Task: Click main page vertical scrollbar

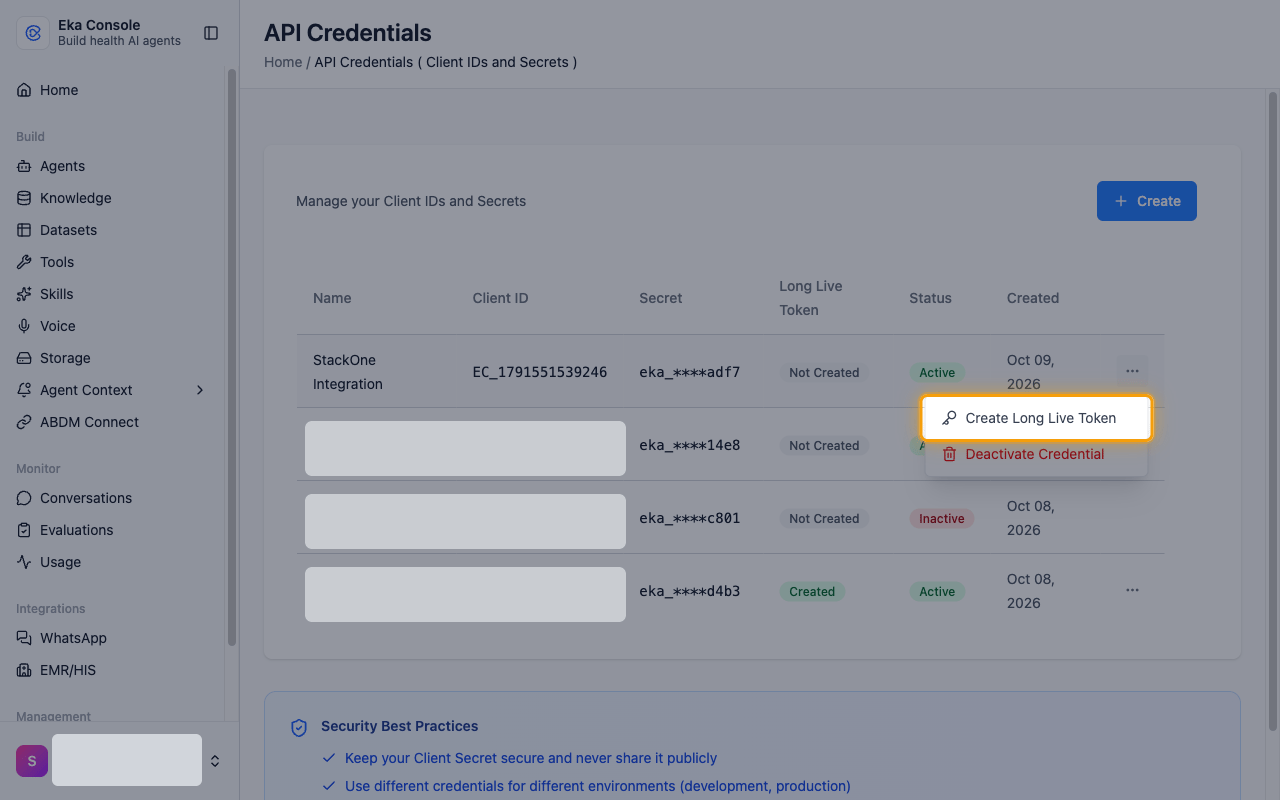Action: tap(1272, 410)
